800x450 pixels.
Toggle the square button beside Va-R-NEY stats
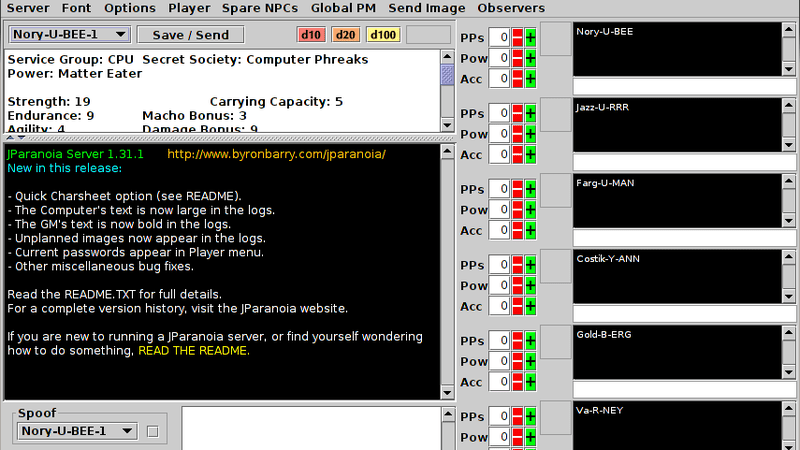pyautogui.click(x=556, y=417)
